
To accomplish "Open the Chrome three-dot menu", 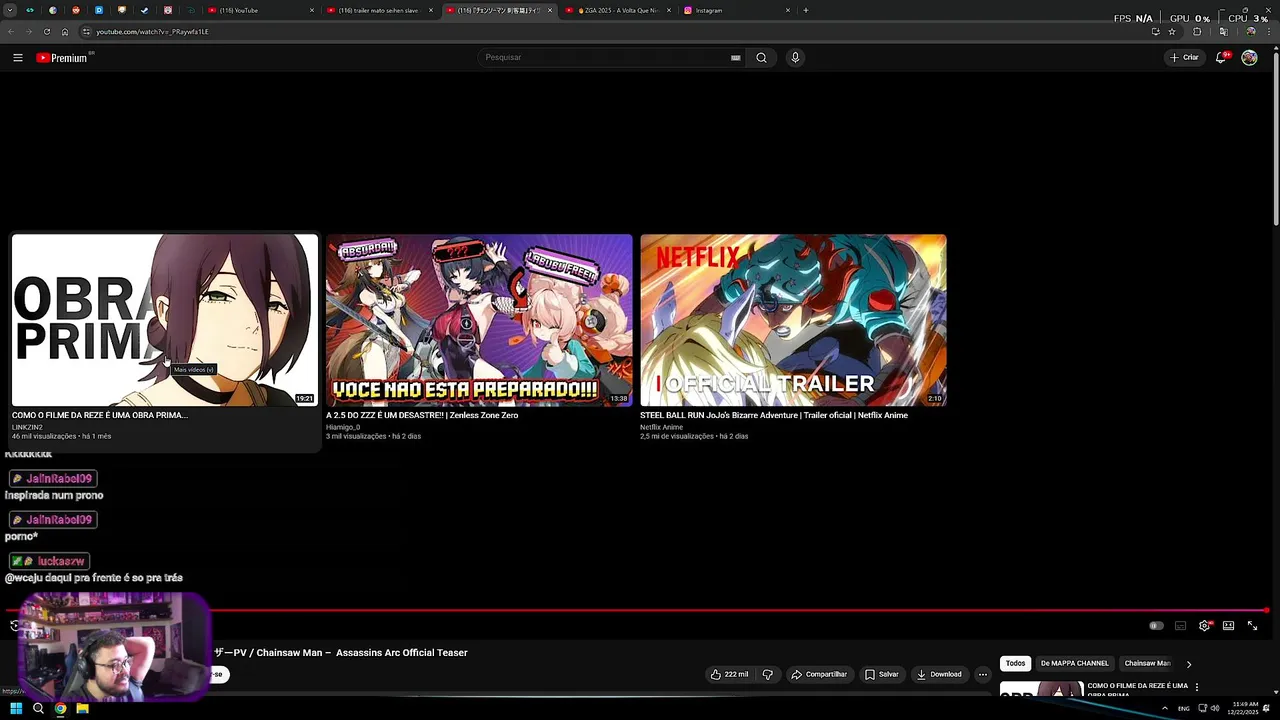I will pos(1268,32).
